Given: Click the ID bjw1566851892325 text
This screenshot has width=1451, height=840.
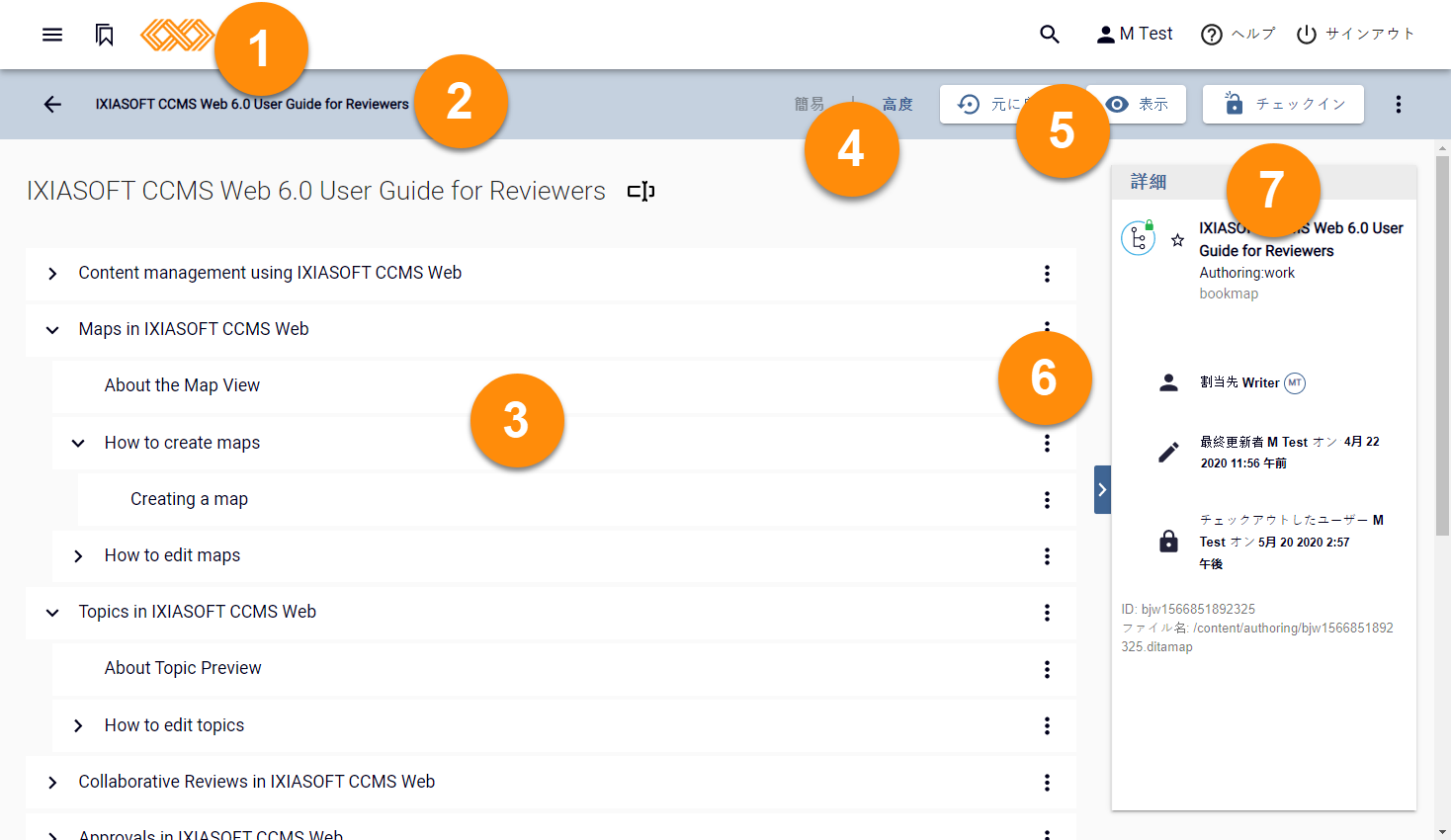Looking at the screenshot, I should click(x=1188, y=609).
